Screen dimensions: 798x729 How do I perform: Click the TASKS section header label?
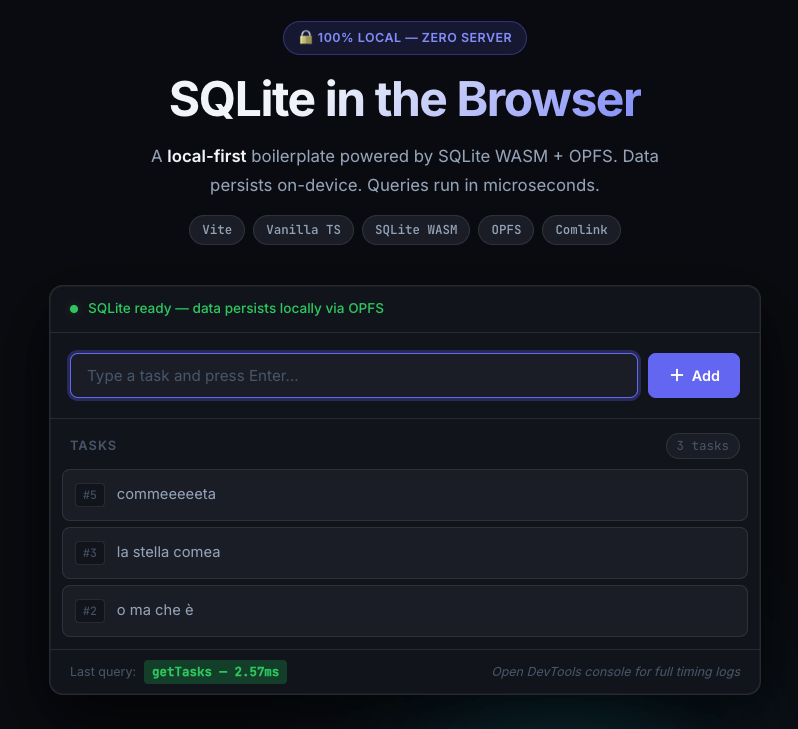click(93, 446)
